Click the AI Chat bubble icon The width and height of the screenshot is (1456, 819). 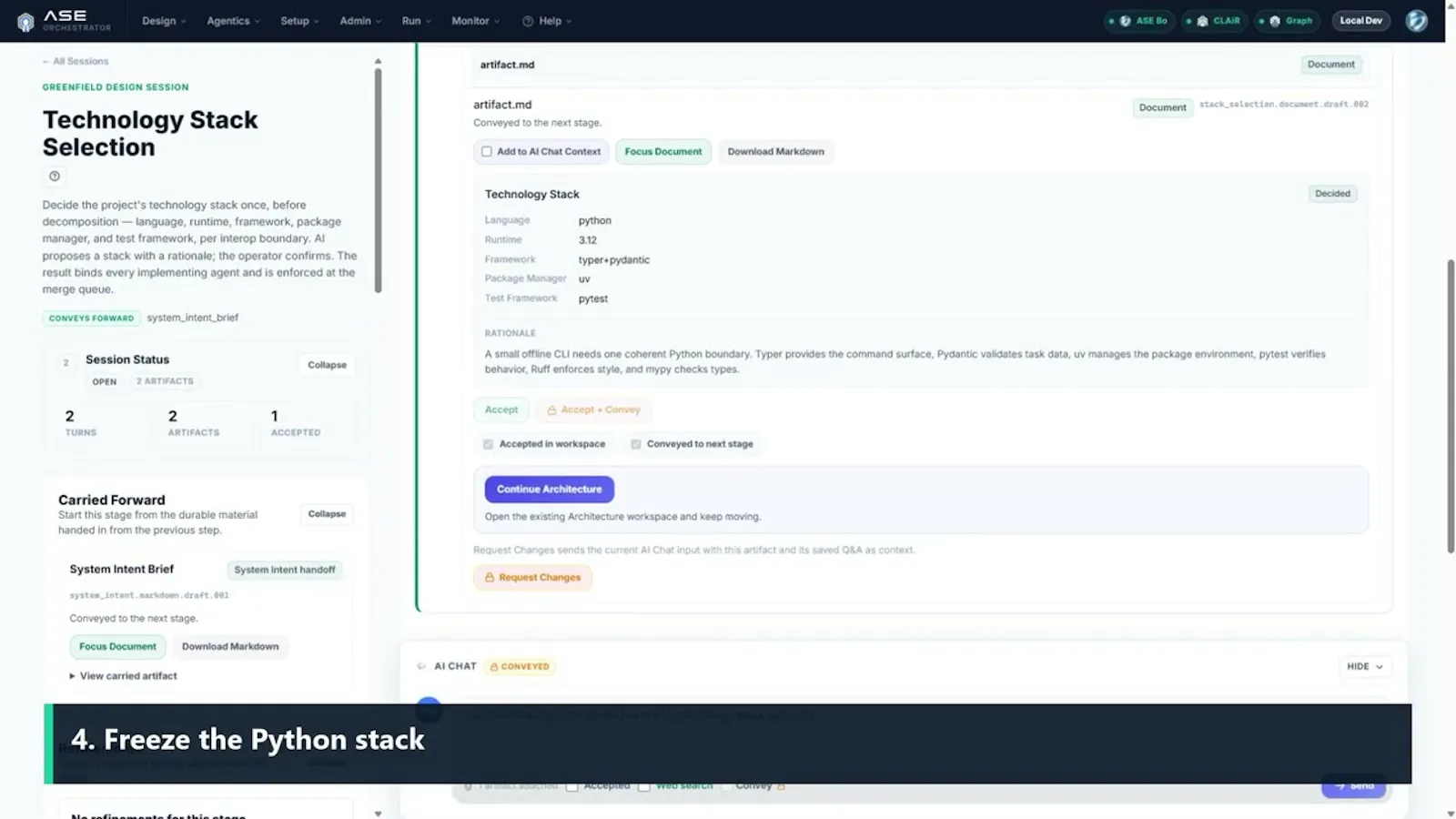[x=421, y=666]
